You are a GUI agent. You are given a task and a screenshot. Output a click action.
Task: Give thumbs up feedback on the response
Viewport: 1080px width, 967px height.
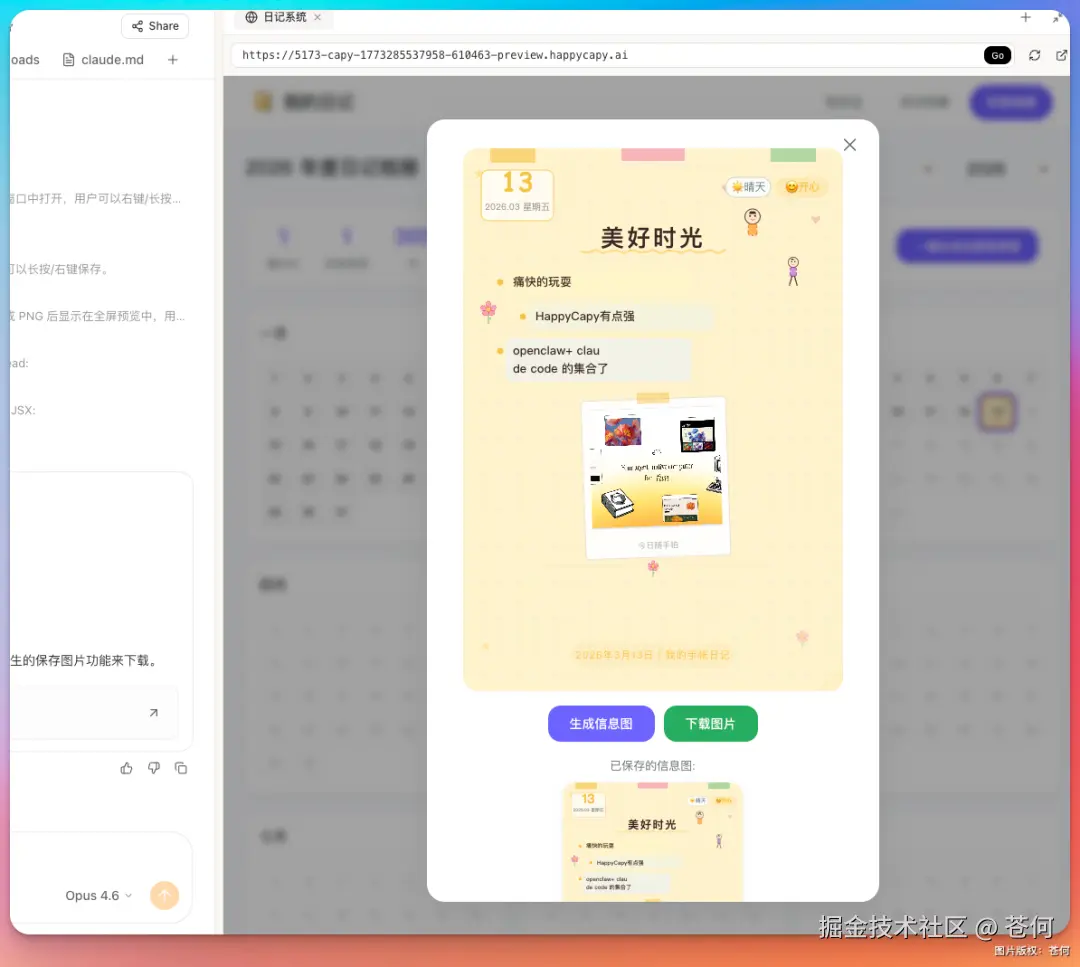pyautogui.click(x=127, y=768)
